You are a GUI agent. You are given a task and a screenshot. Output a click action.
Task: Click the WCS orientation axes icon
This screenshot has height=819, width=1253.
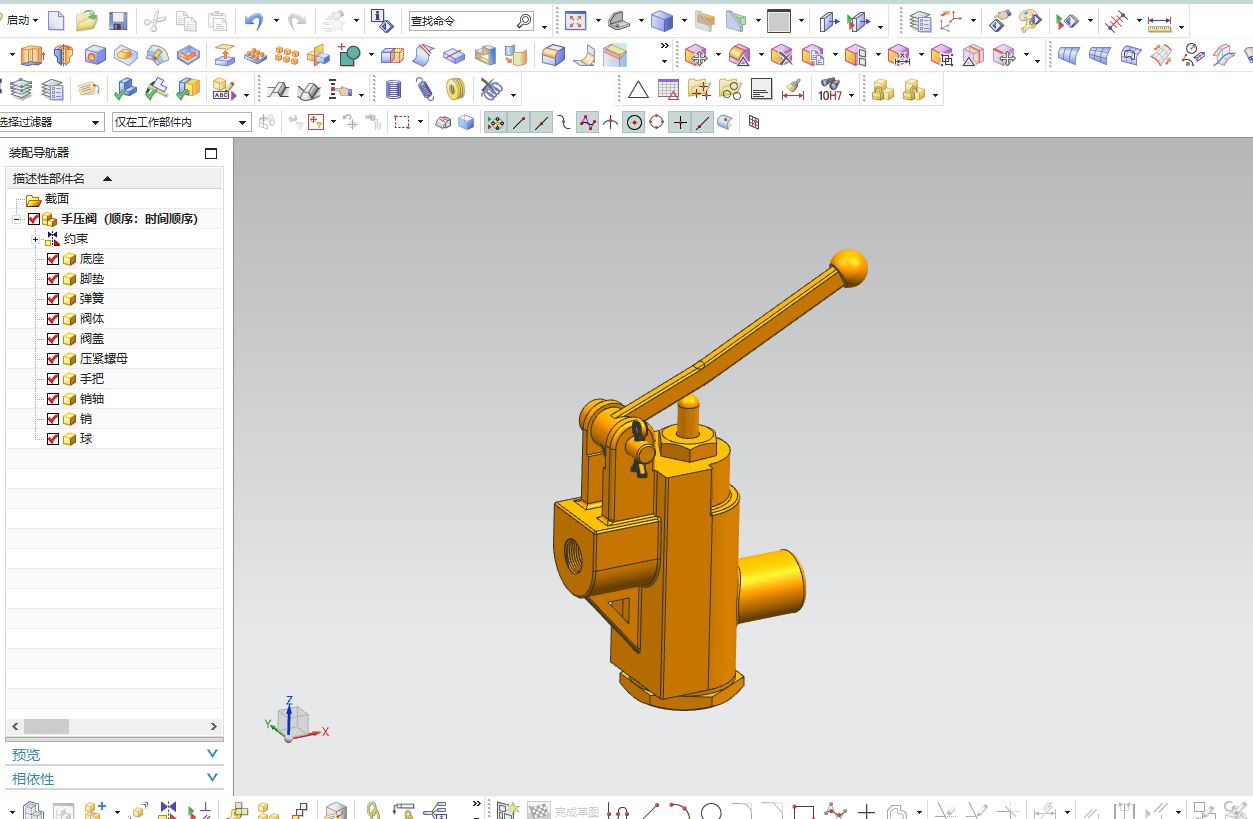pos(950,20)
